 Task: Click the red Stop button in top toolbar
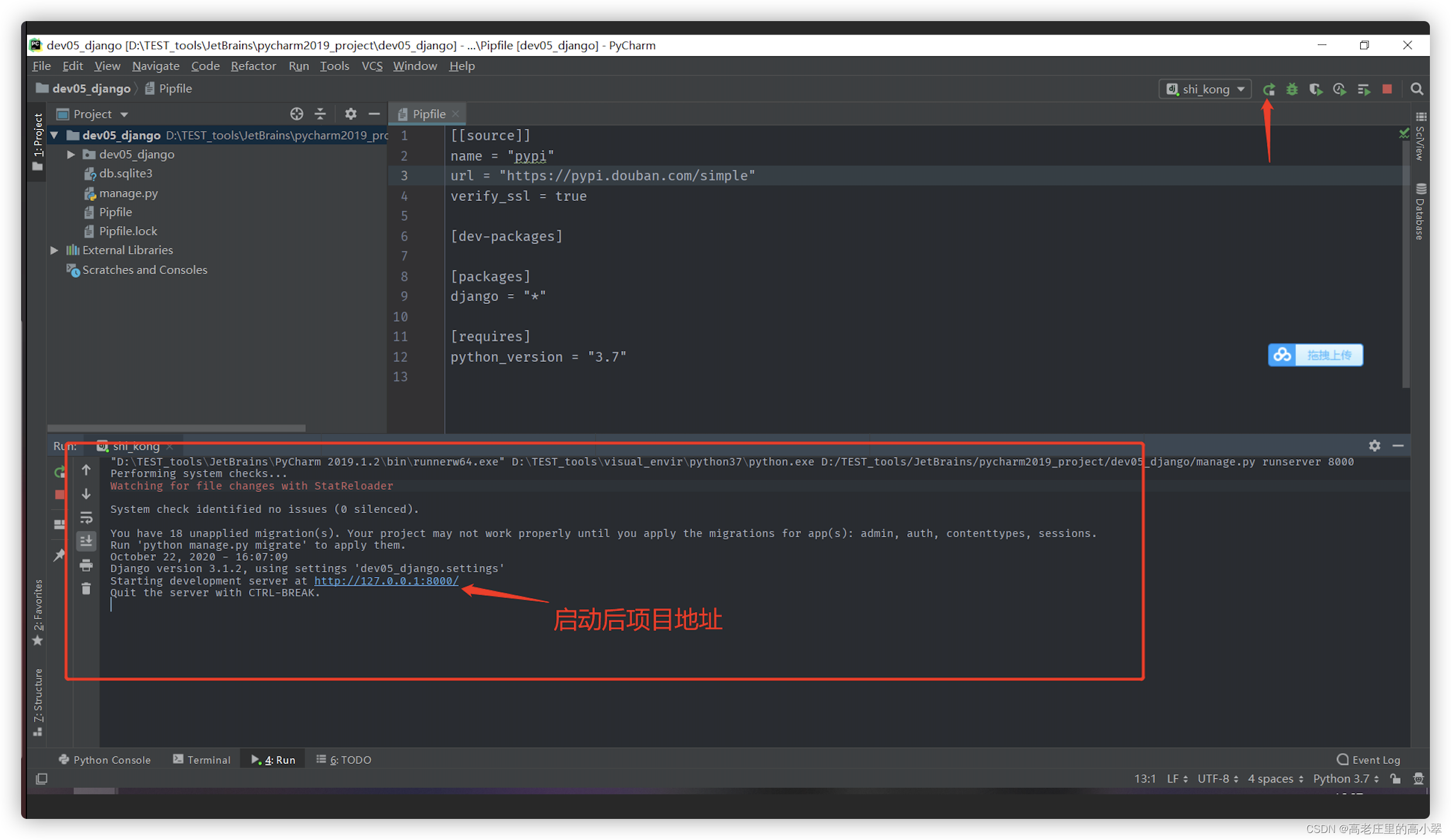pos(1387,89)
